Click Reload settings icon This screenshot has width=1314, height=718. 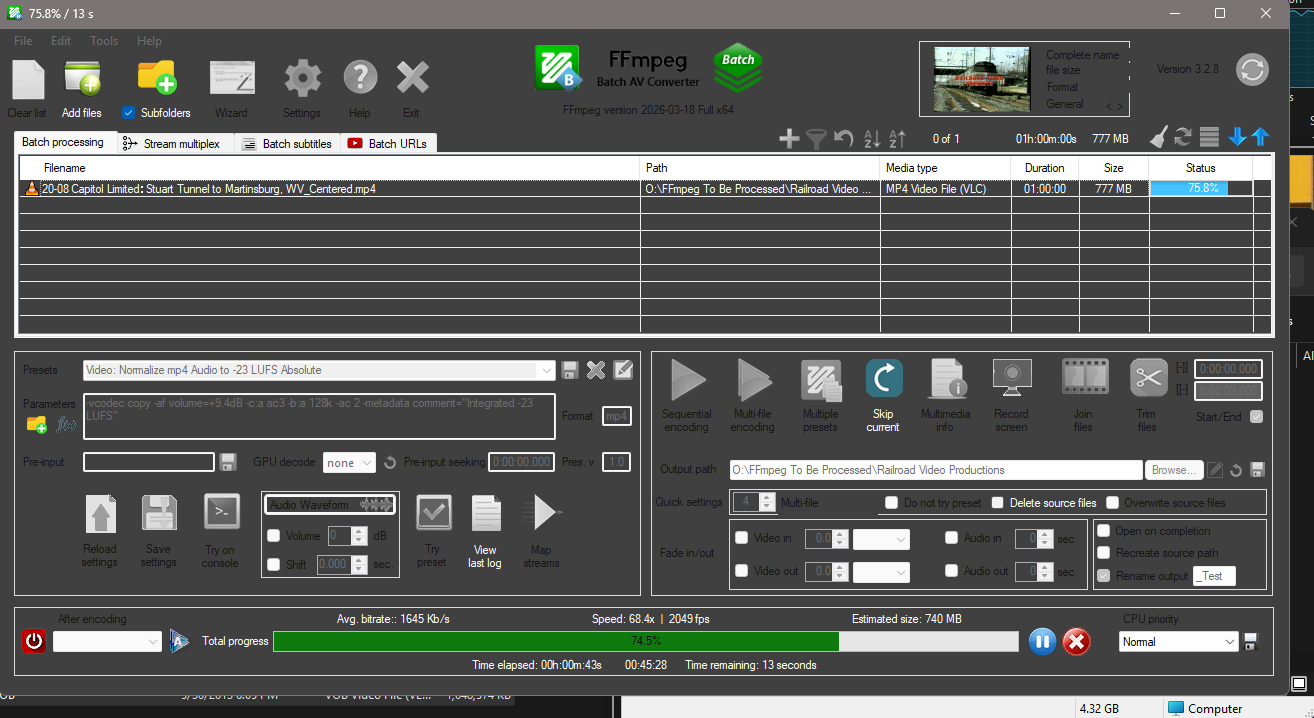[x=100, y=515]
